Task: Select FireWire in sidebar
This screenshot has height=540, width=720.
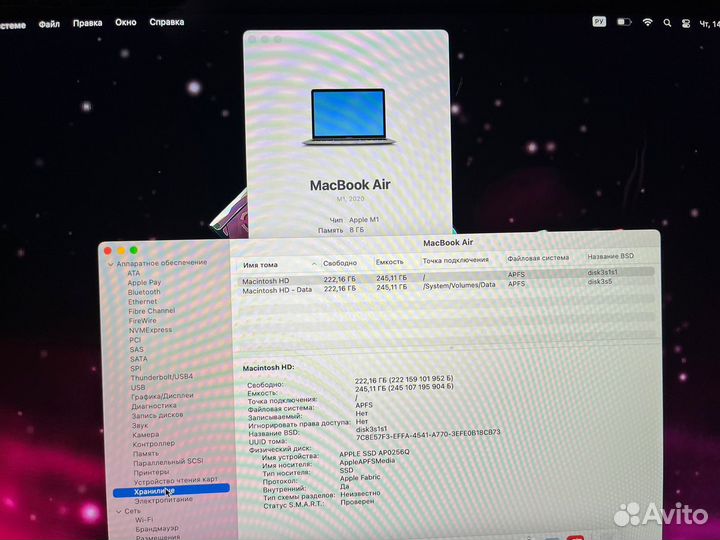Action: (142, 321)
